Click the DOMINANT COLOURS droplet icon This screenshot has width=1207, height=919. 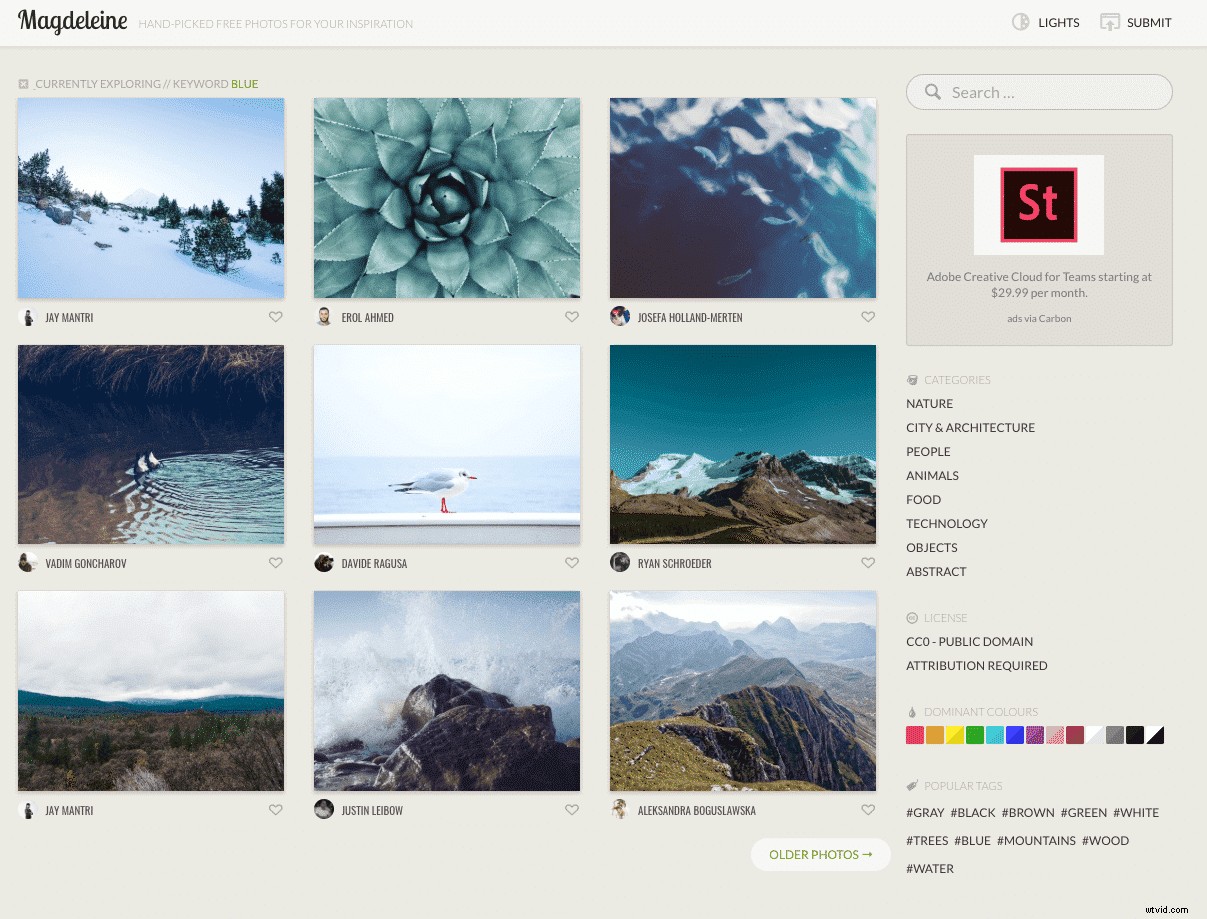[x=911, y=711]
